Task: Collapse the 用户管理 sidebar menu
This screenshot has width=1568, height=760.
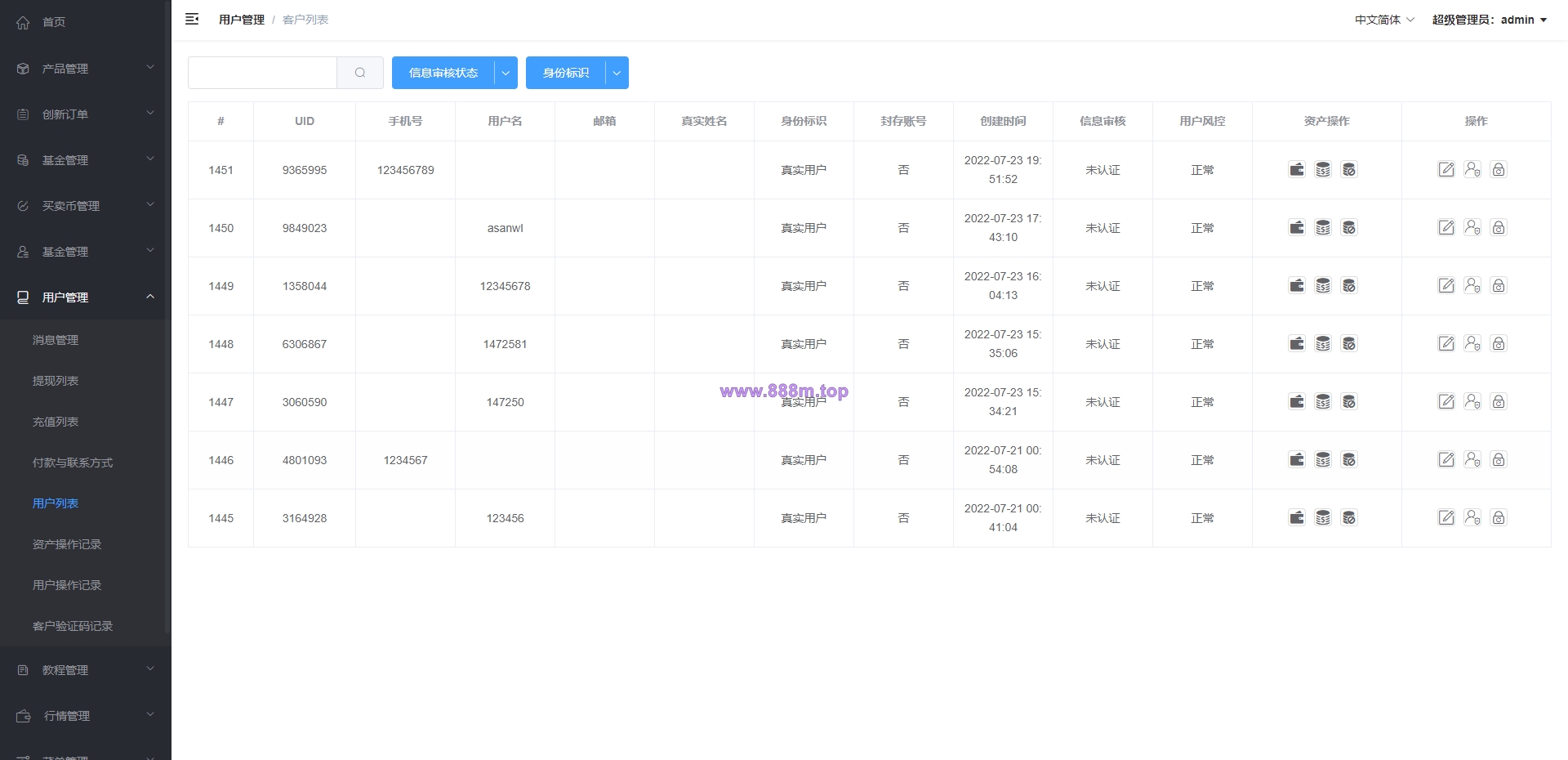Action: tap(86, 297)
